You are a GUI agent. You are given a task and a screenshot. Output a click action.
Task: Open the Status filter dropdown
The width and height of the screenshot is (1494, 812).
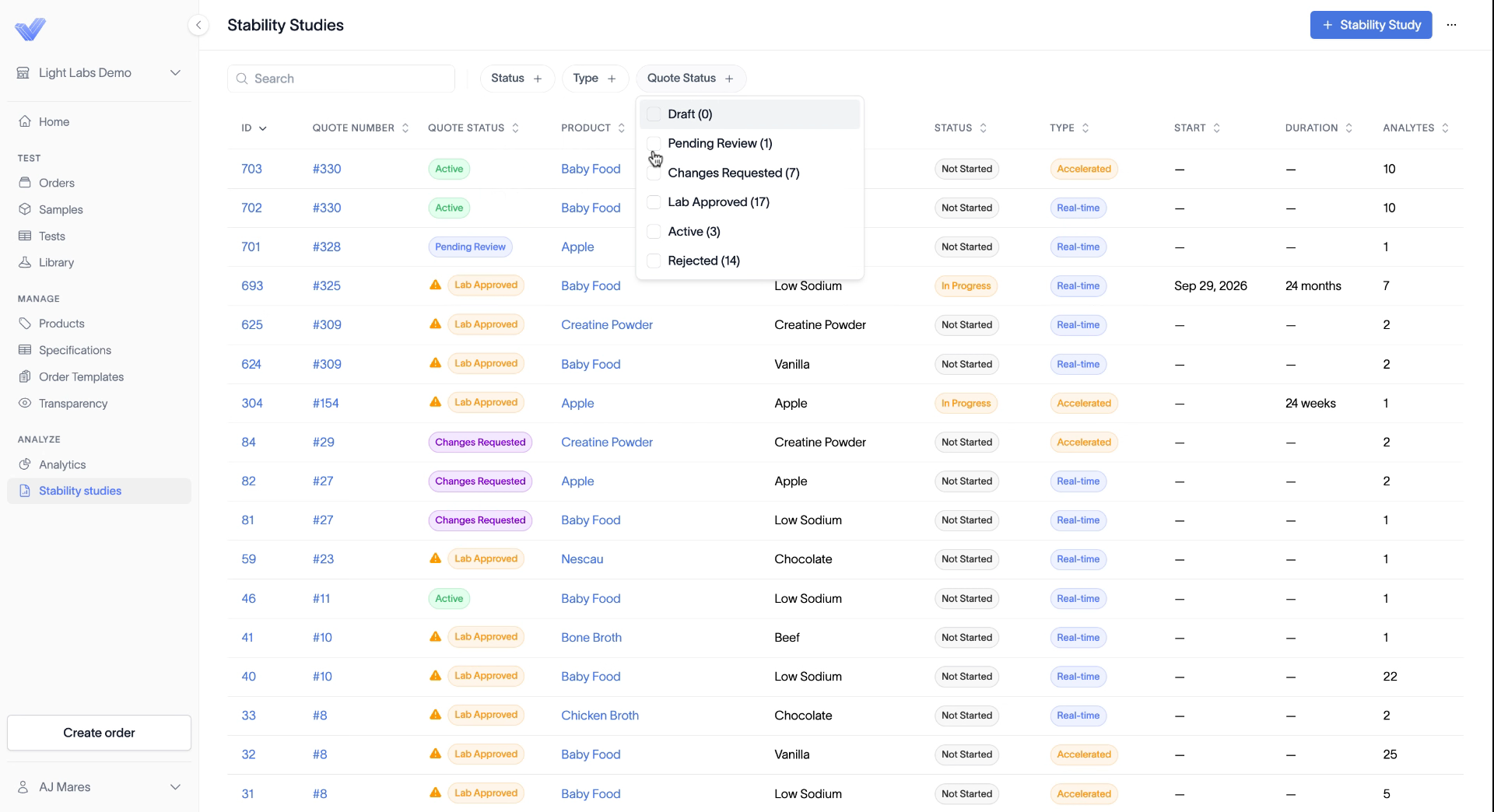517,79
